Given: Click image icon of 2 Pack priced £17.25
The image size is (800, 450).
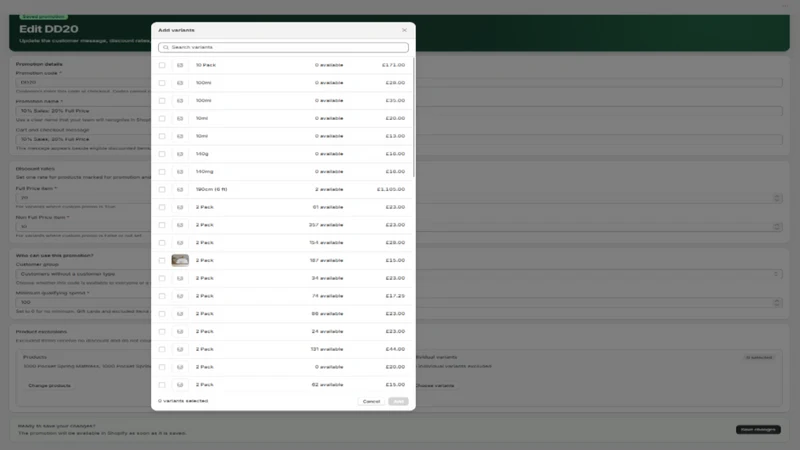Looking at the screenshot, I should click(180, 296).
